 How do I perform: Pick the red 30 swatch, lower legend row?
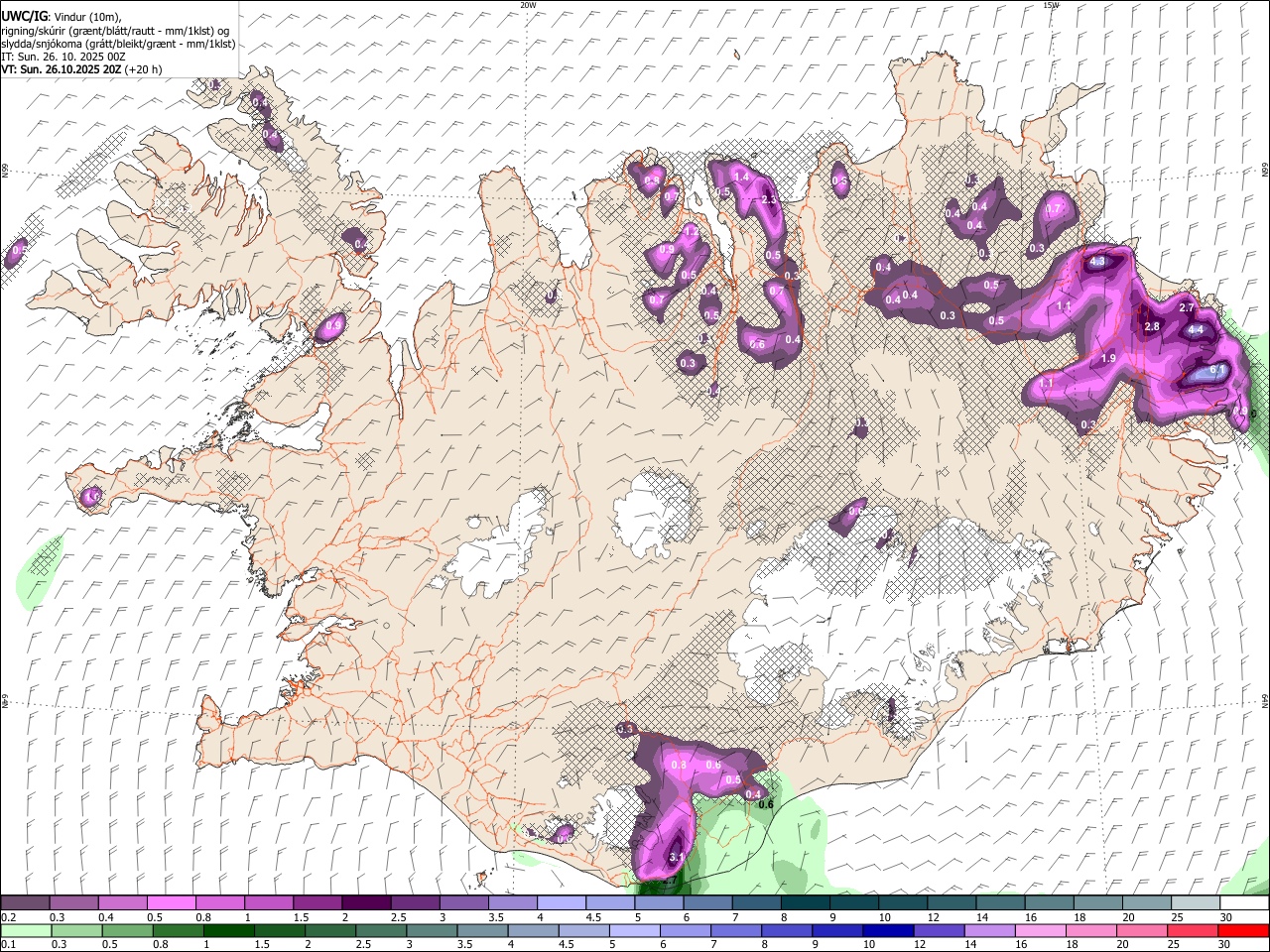(1243, 930)
